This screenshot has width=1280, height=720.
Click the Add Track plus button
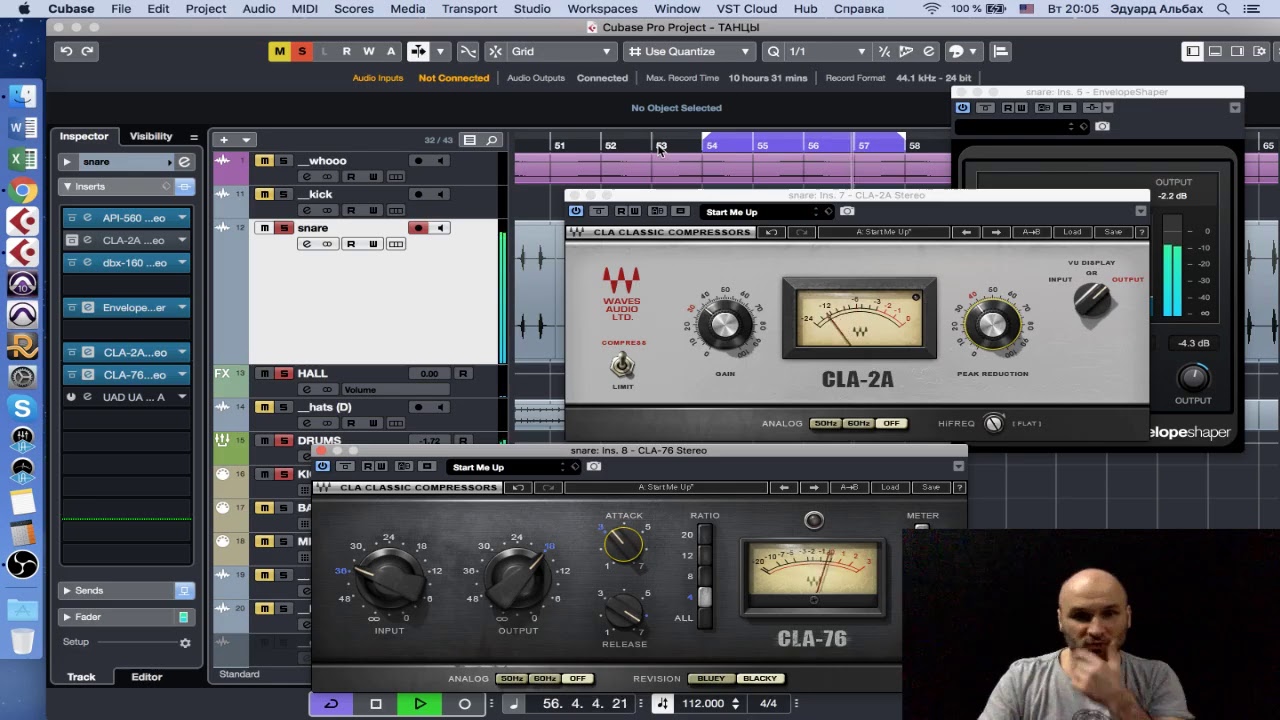tap(224, 140)
